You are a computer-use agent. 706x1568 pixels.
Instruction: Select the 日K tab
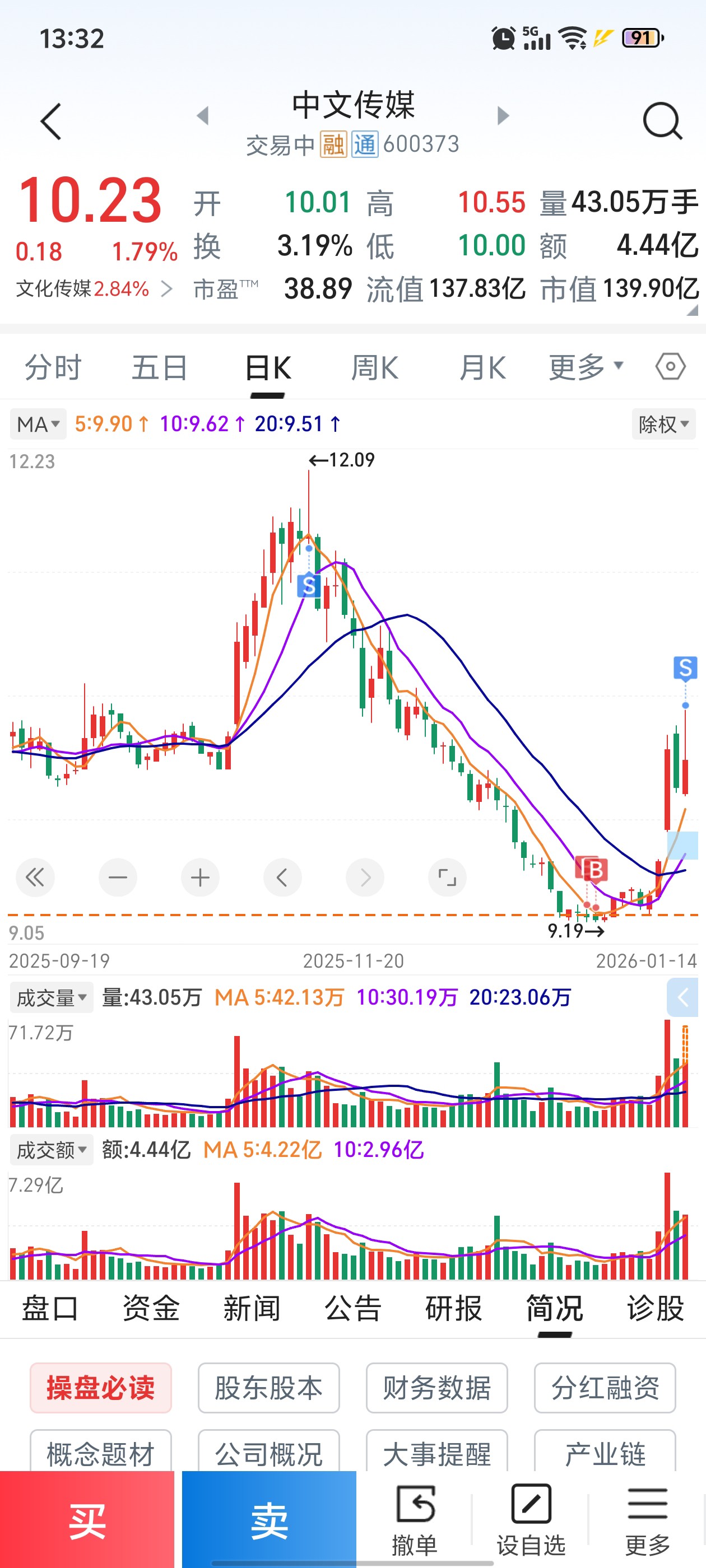click(x=267, y=367)
